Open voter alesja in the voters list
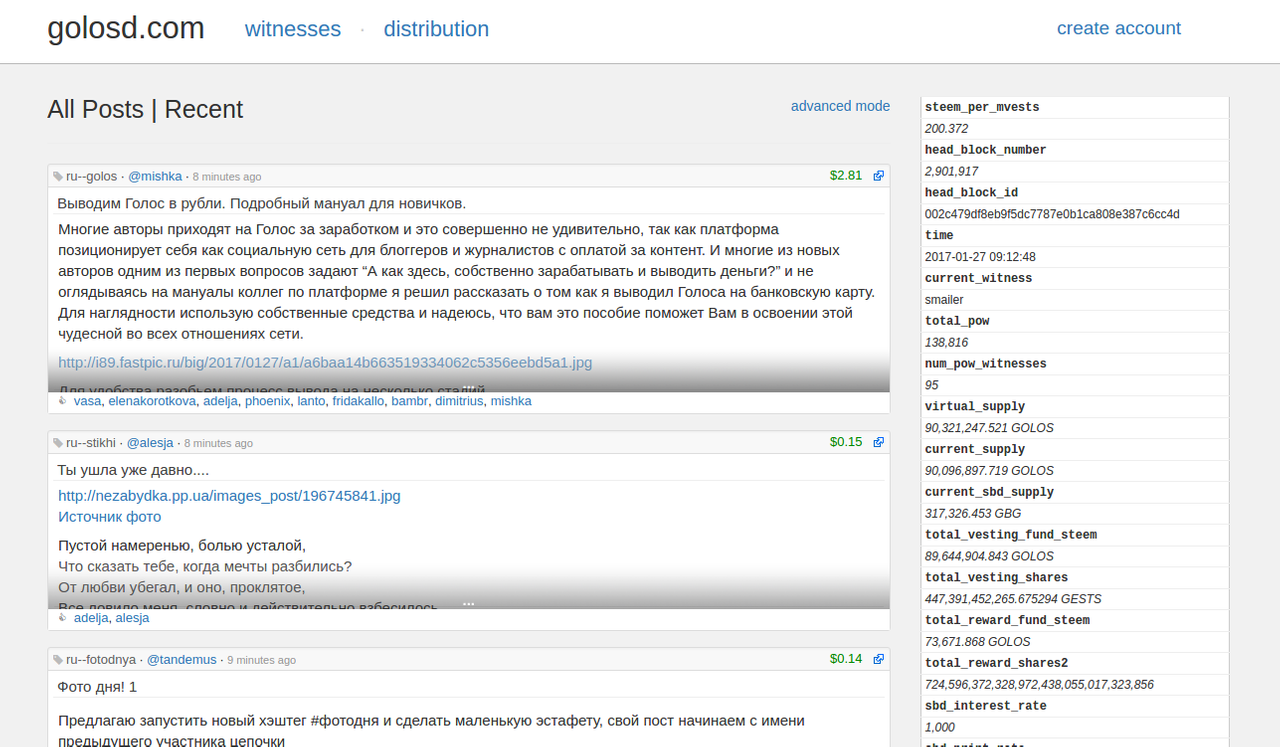 point(132,618)
